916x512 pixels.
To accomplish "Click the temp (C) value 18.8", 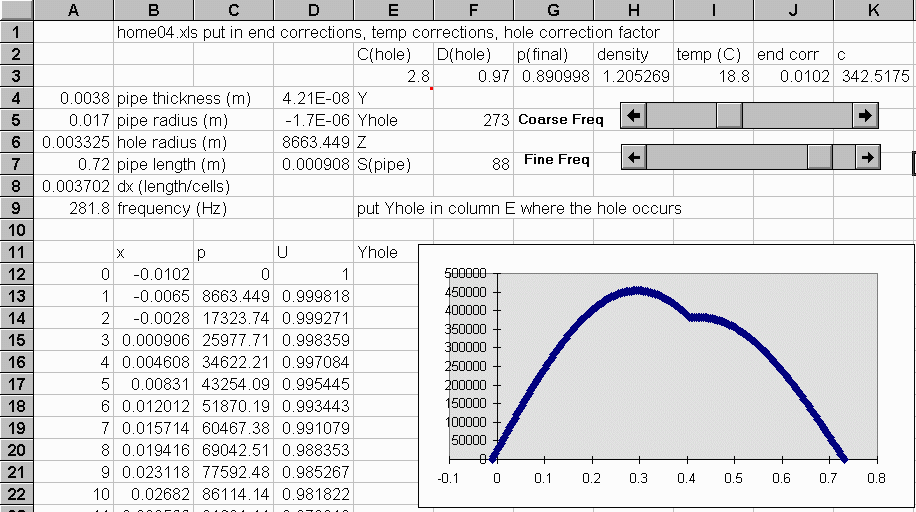I will point(713,77).
